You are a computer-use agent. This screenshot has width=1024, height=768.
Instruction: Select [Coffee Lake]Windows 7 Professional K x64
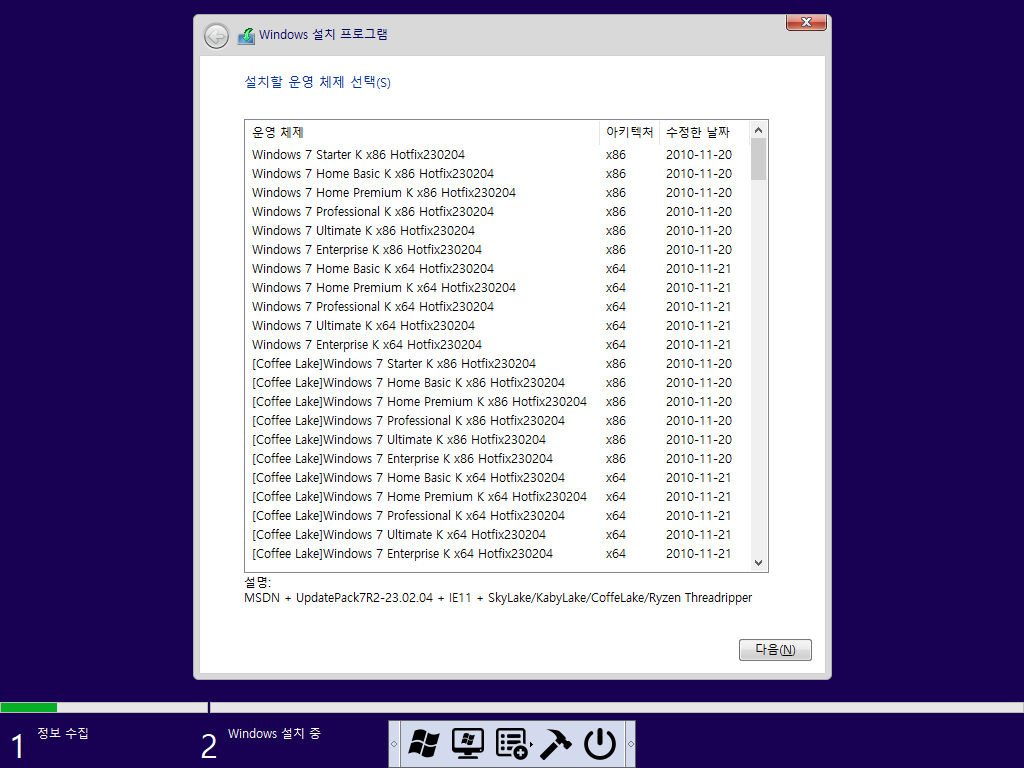(498, 515)
